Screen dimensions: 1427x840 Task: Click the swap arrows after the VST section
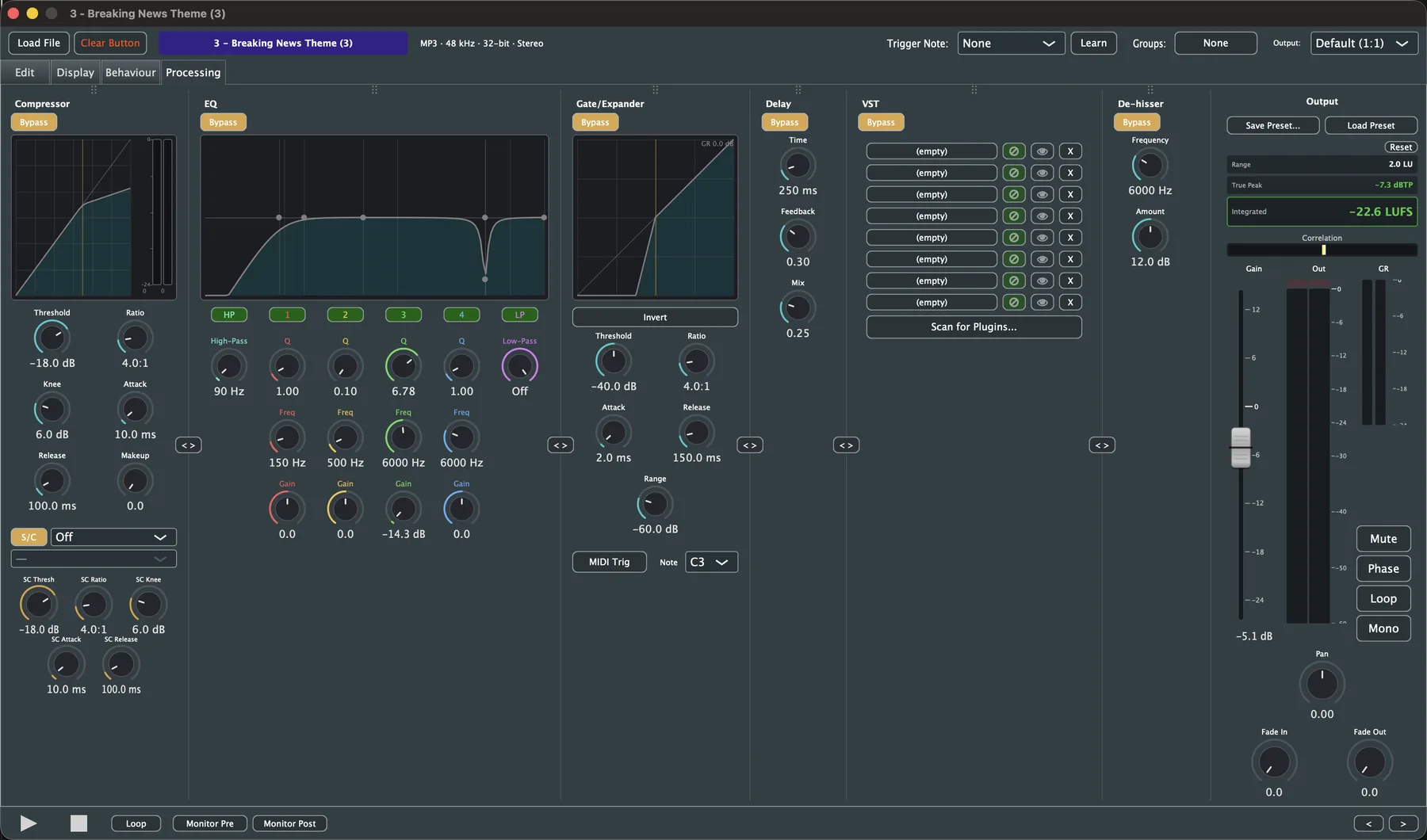(x=1102, y=445)
